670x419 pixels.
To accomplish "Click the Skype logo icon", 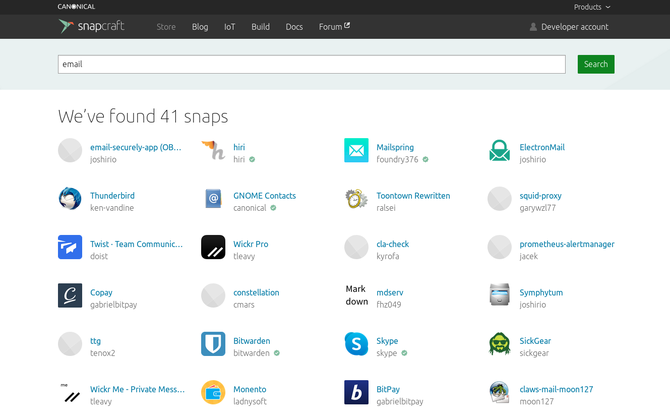I will (x=356, y=344).
